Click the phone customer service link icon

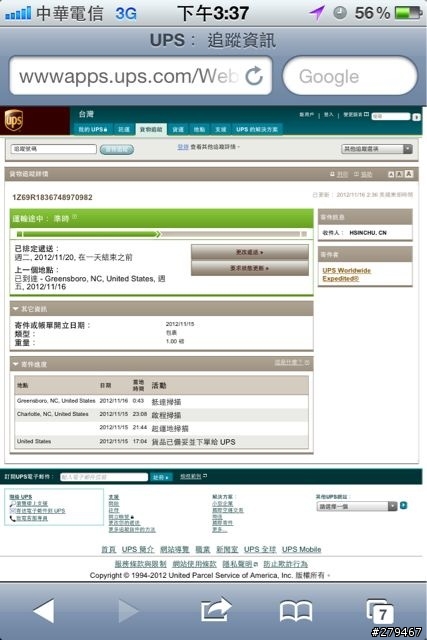pyautogui.click(x=13, y=518)
